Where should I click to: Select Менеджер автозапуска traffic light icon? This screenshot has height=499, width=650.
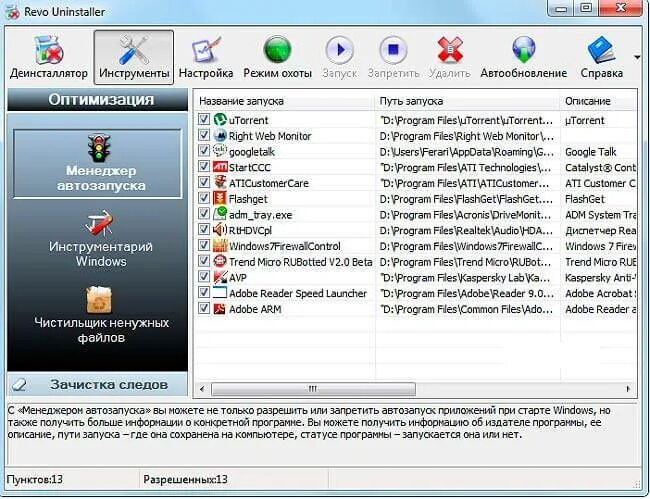point(99,148)
